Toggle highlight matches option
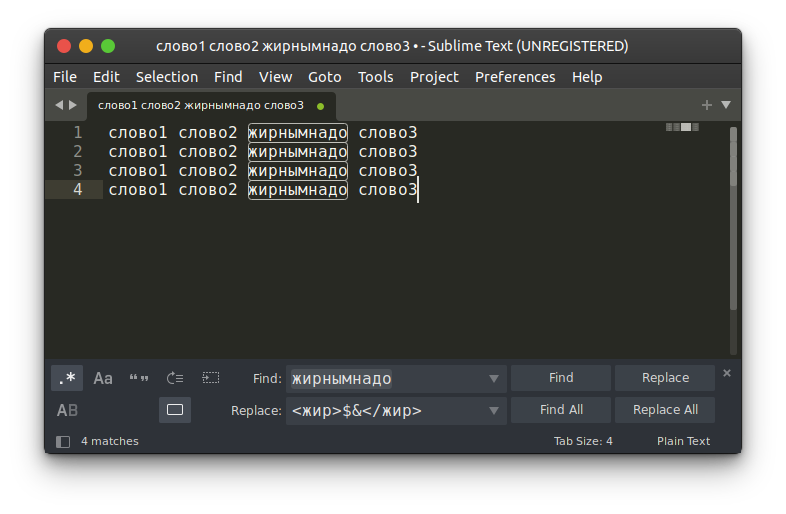 [x=175, y=410]
